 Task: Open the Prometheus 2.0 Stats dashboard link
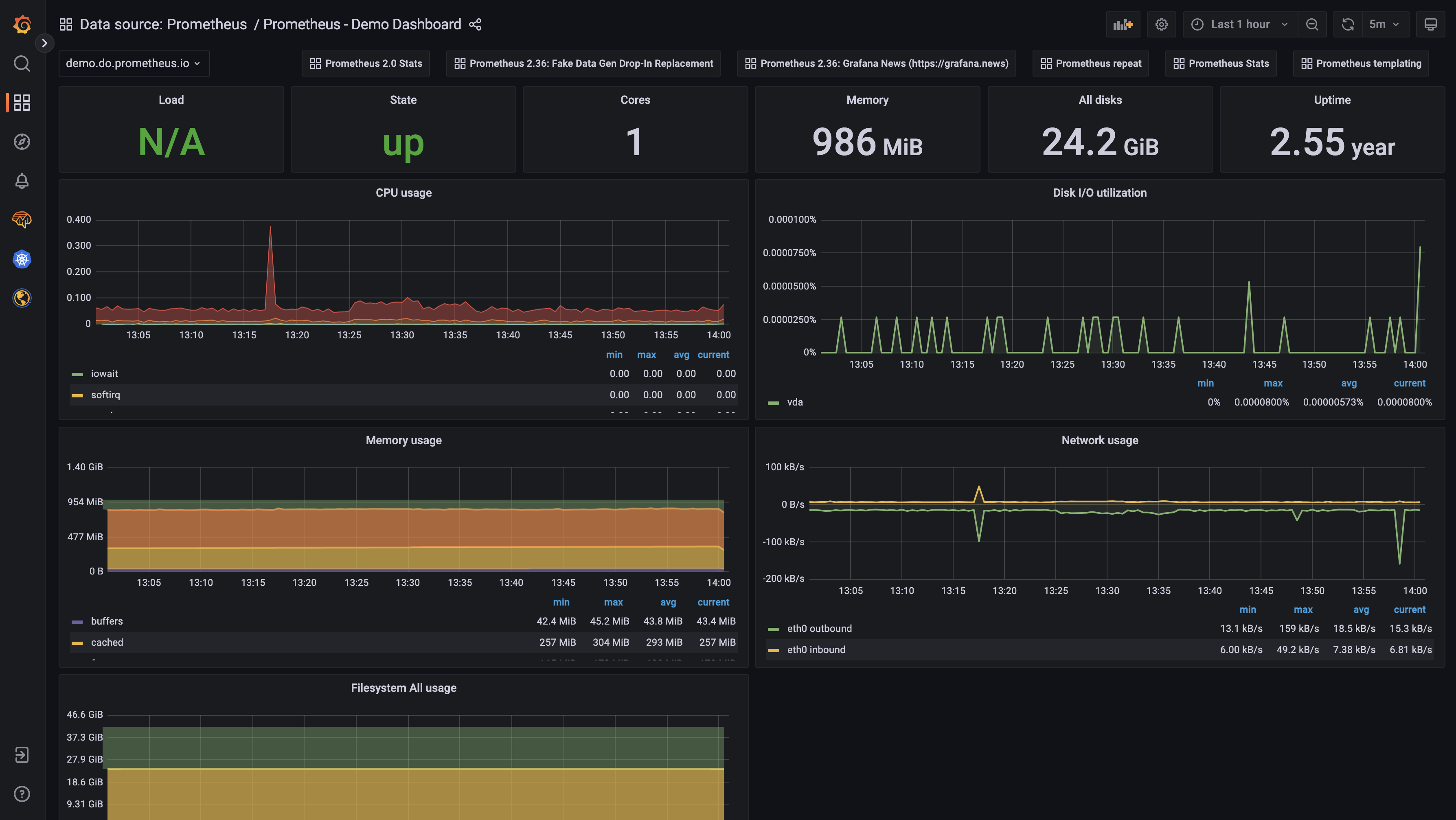(x=366, y=63)
